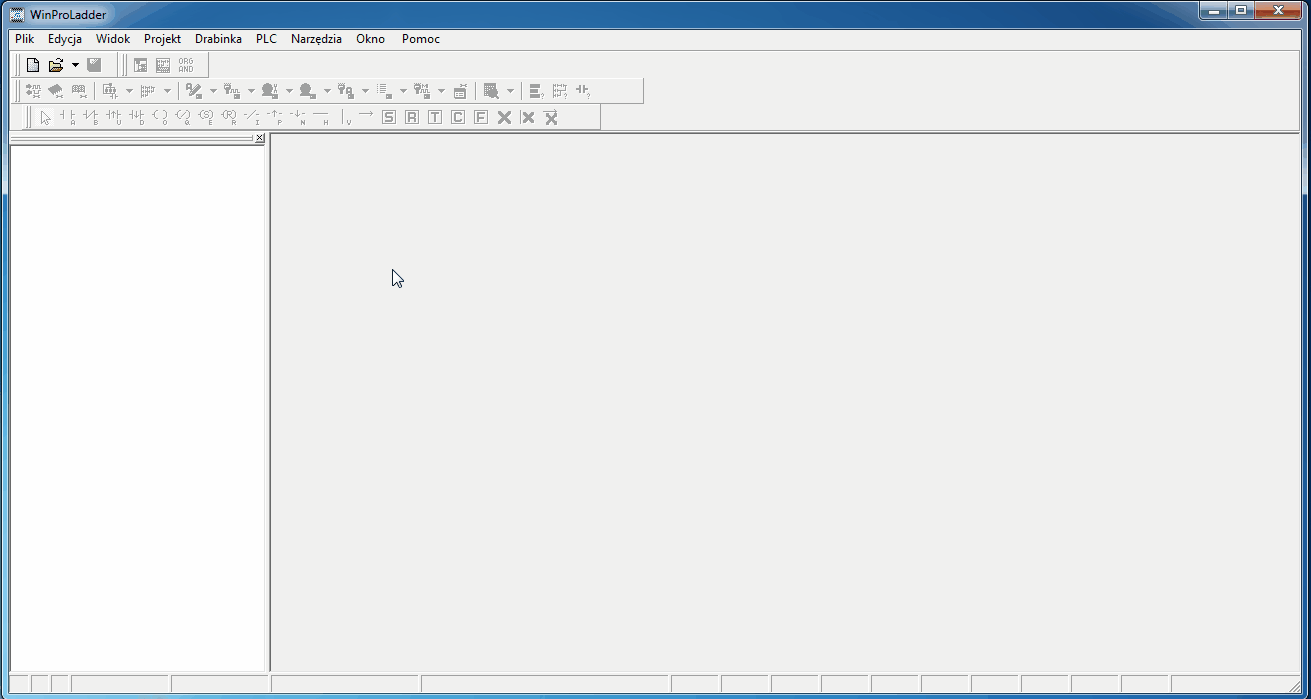Viewport: 1311px width, 699px height.
Task: Insert rising edge contact labeled U
Action: click(114, 117)
